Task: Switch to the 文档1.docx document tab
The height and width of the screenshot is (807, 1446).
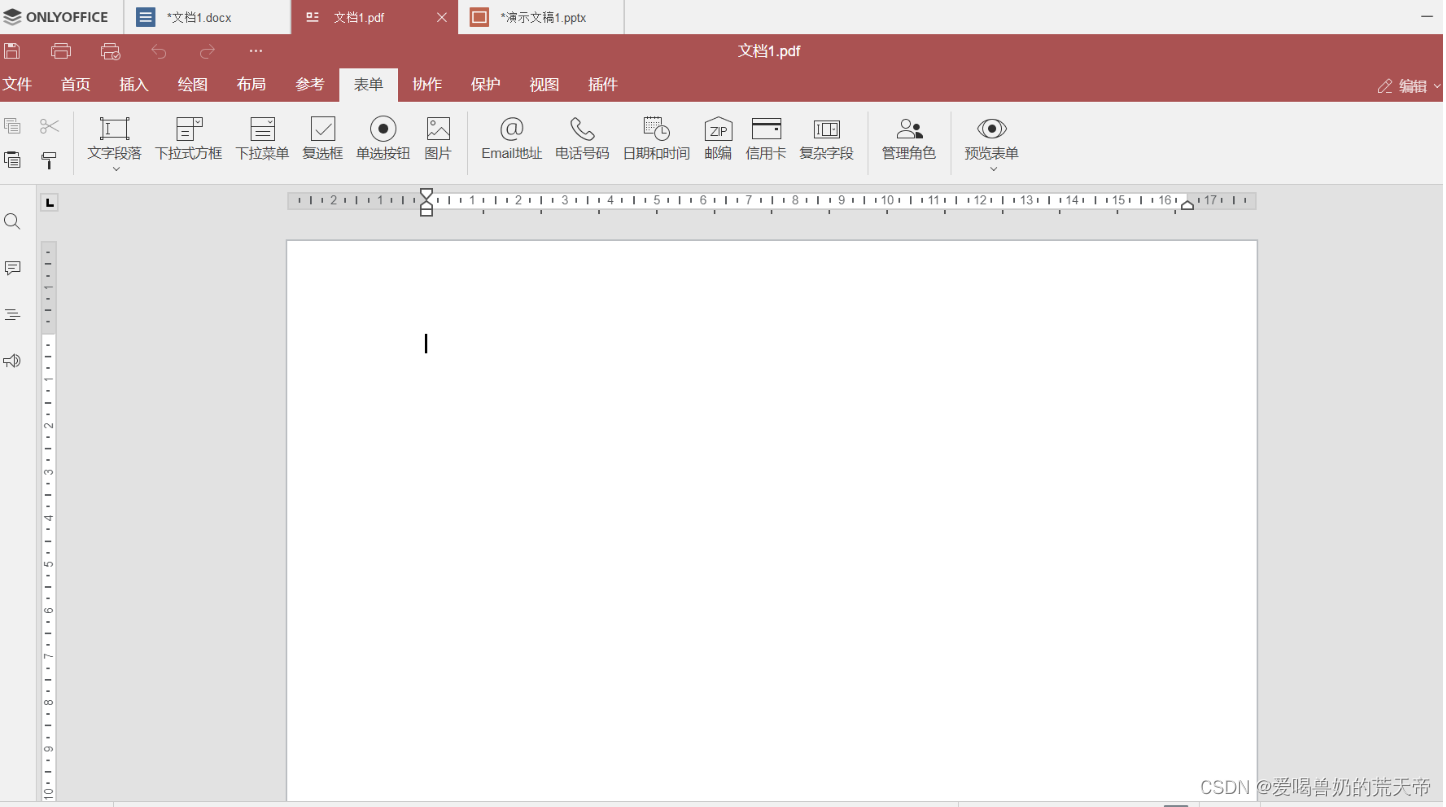Action: click(x=207, y=17)
